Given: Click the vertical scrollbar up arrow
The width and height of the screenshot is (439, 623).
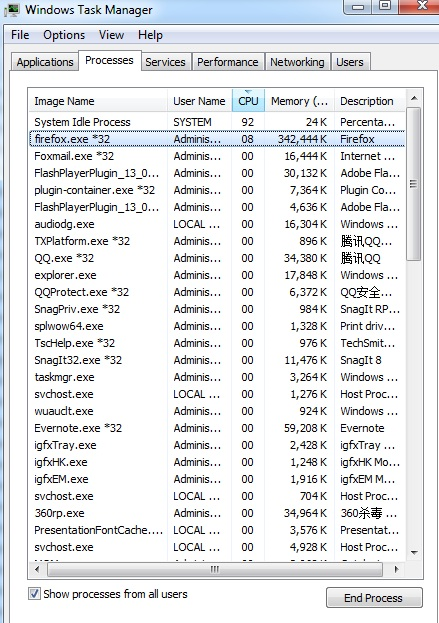Looking at the screenshot, I should (414, 98).
